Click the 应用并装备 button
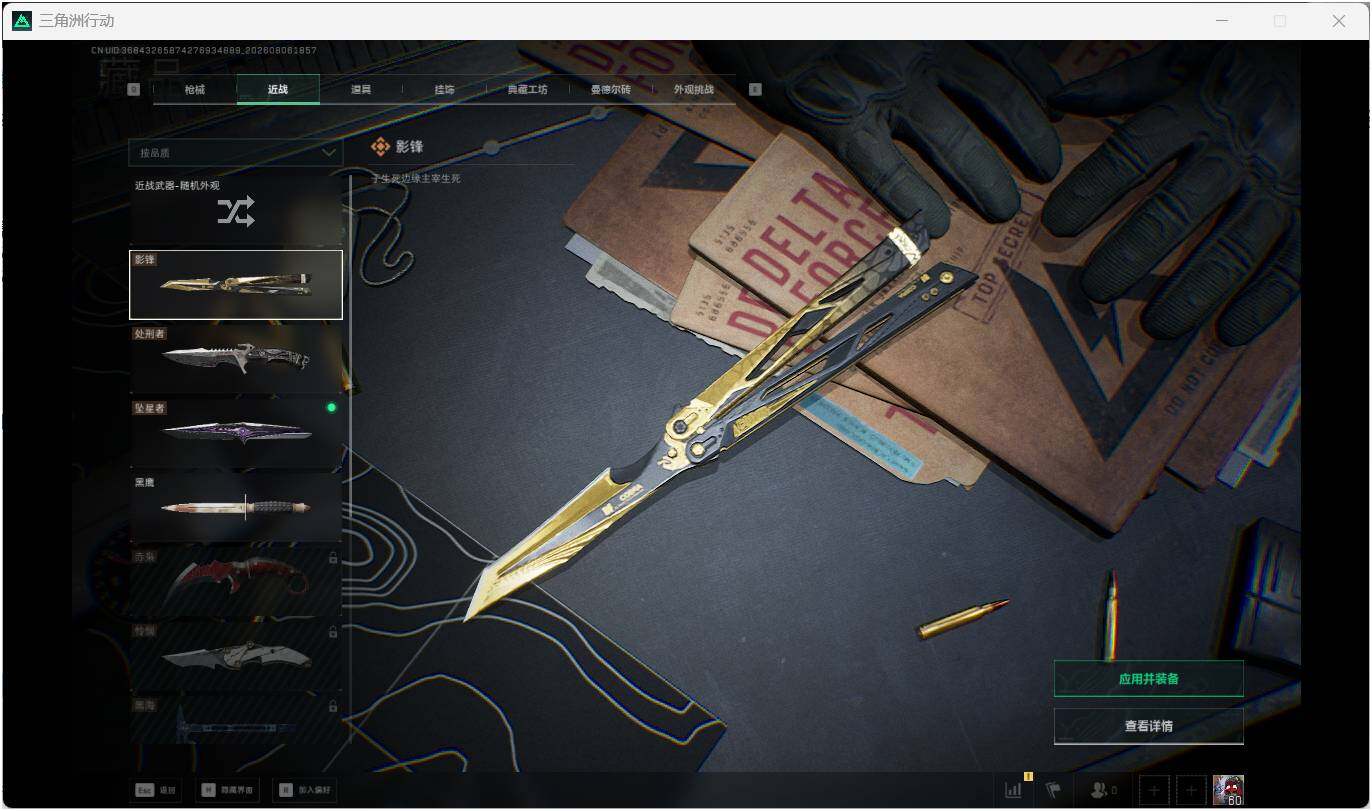This screenshot has width=1372, height=811. [x=1148, y=679]
